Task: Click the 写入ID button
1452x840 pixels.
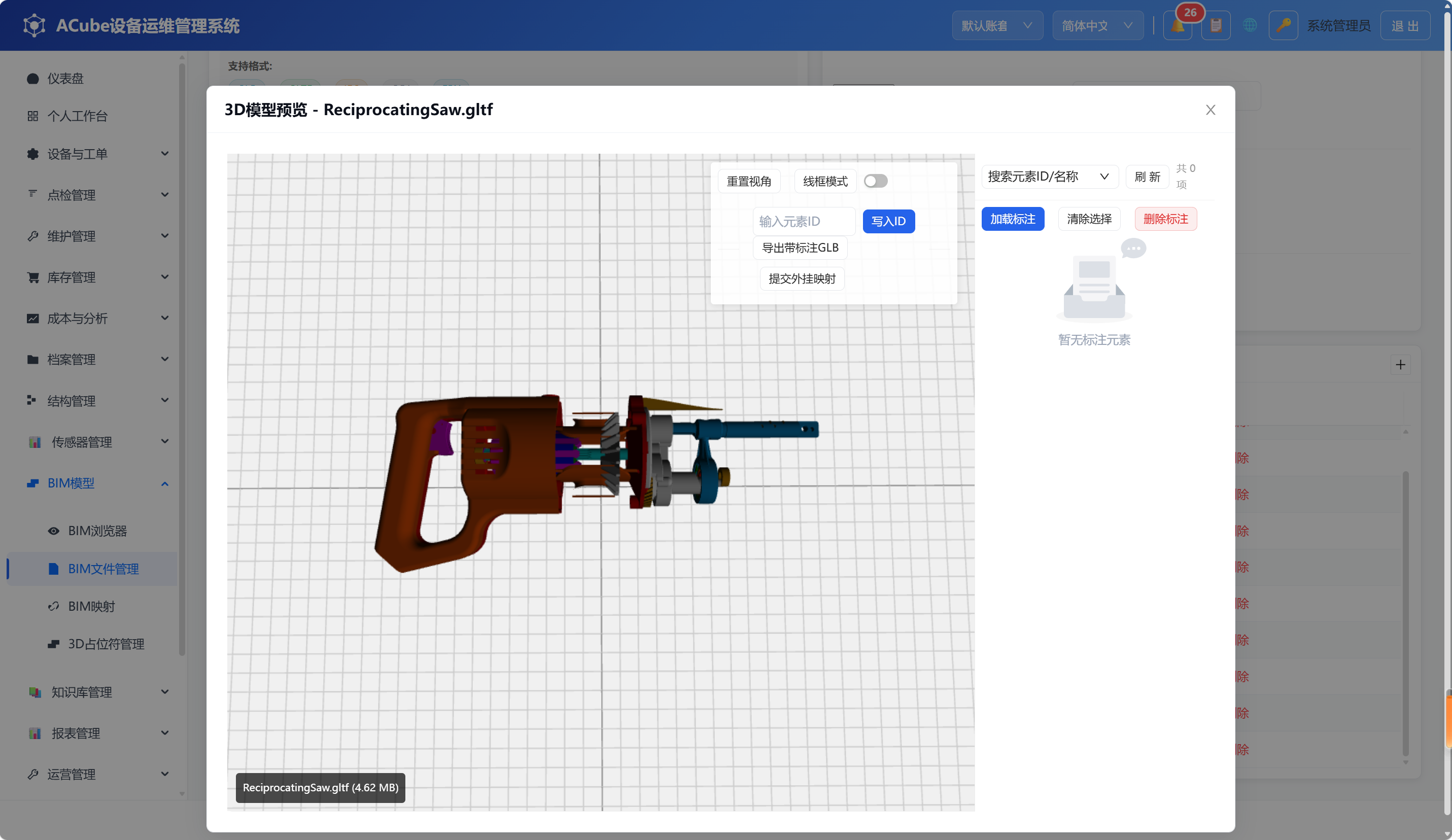Action: point(888,221)
